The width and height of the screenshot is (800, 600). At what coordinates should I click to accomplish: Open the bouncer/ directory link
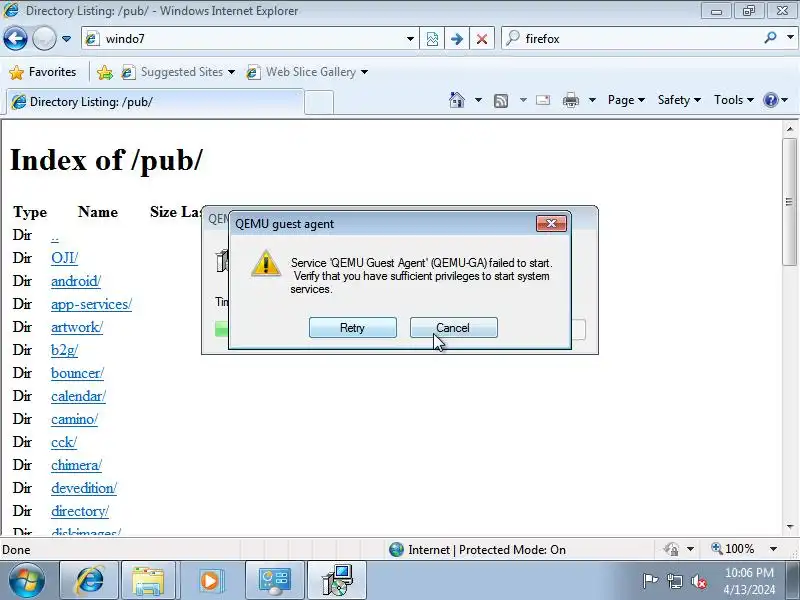[78, 373]
